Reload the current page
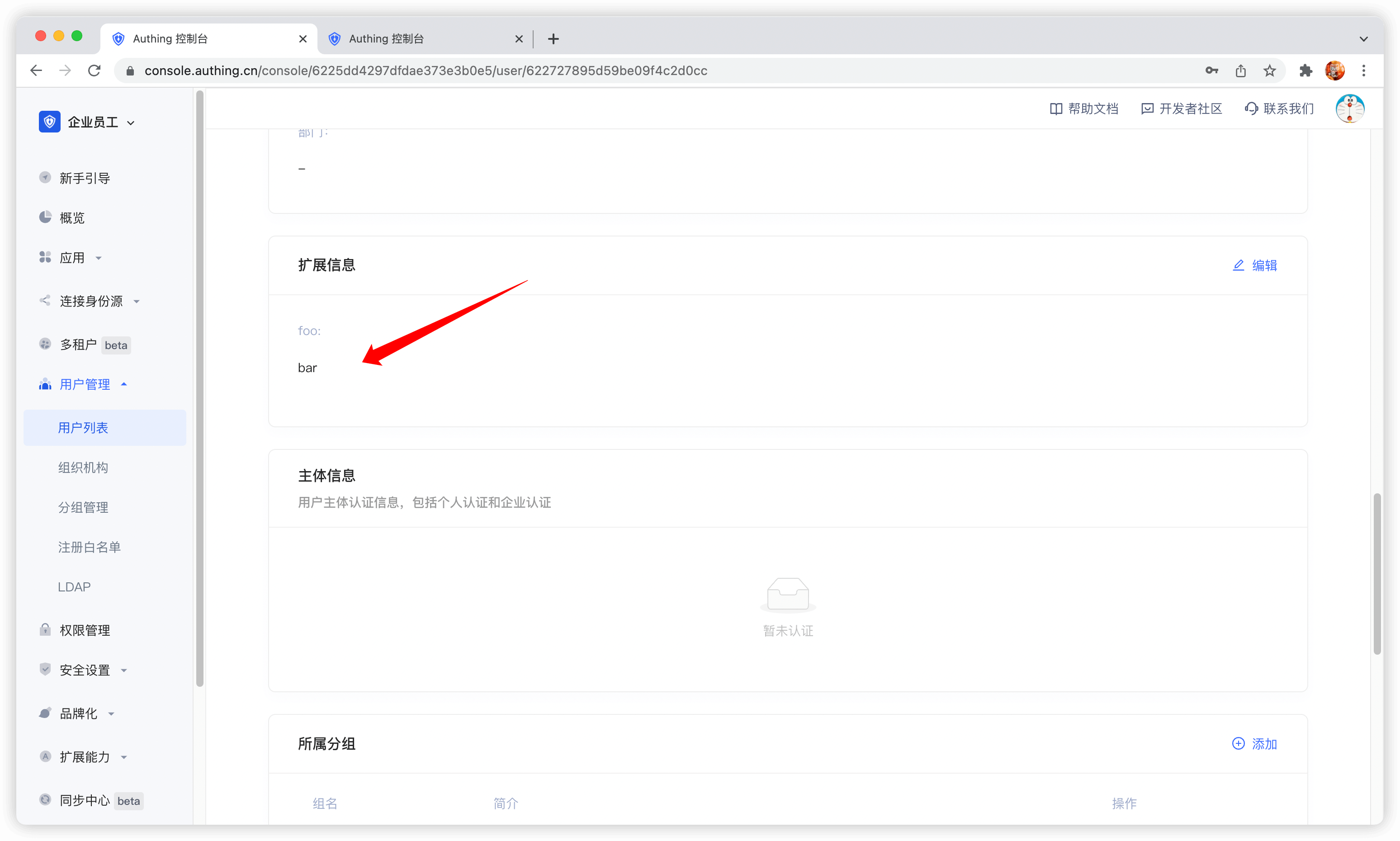The width and height of the screenshot is (1400, 841). (94, 70)
